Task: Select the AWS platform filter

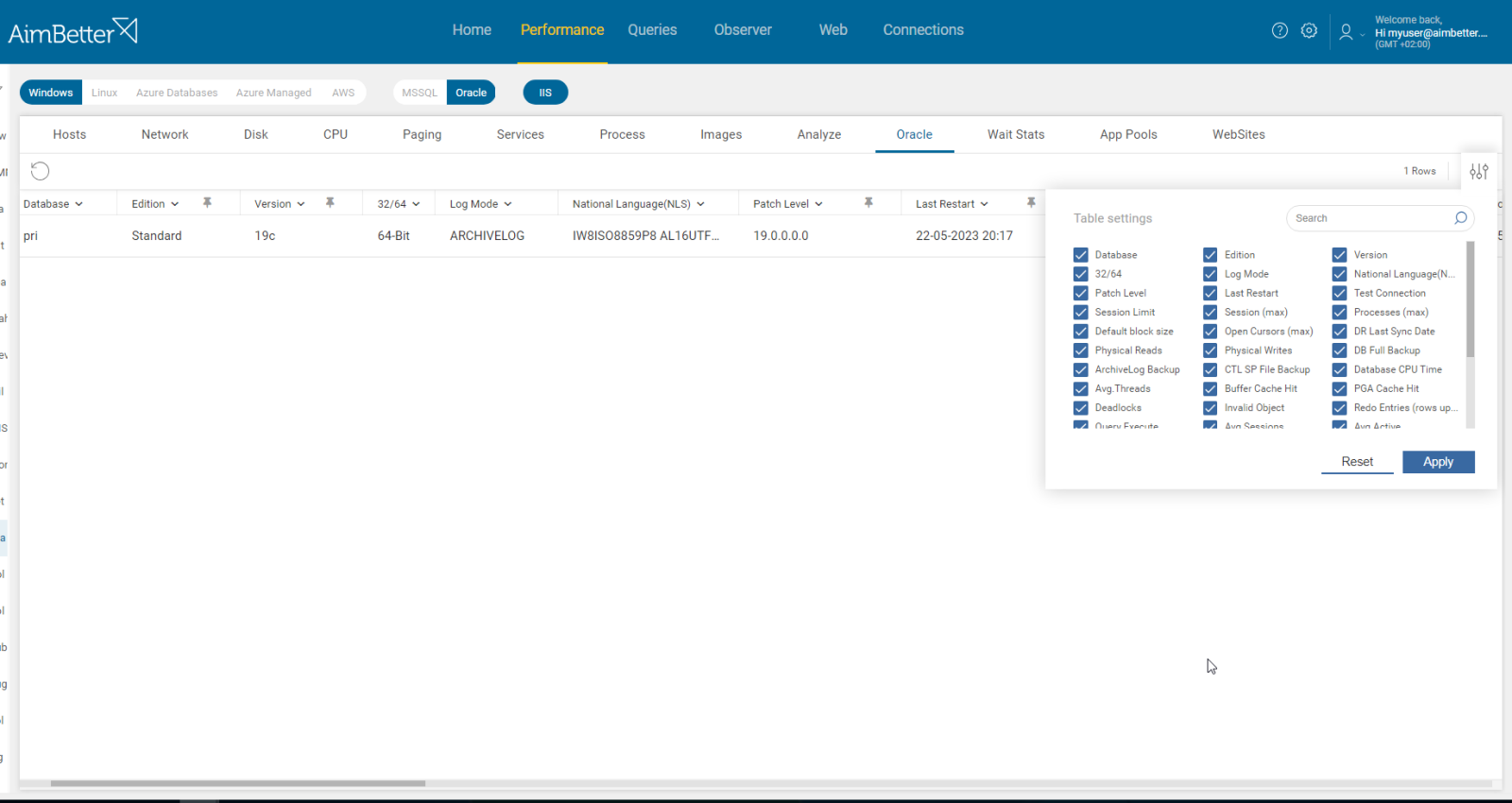Action: pos(343,93)
